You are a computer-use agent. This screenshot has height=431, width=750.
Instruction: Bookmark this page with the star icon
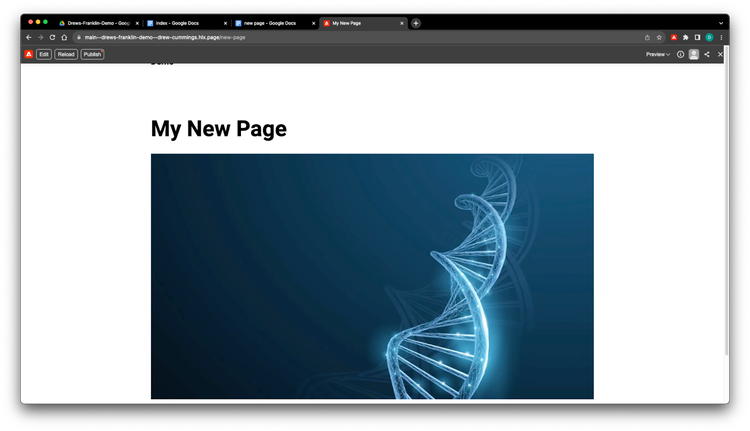(659, 37)
